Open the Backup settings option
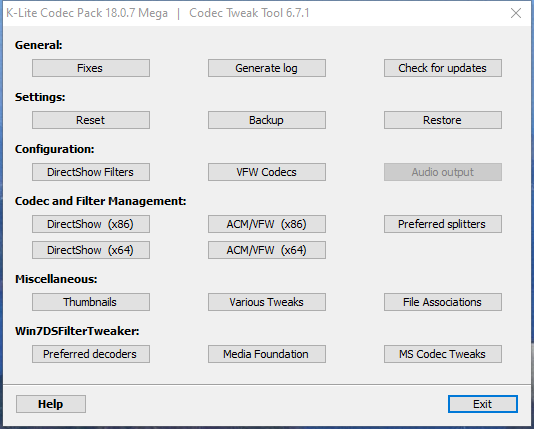Image resolution: width=534 pixels, height=429 pixels. pyautogui.click(x=267, y=120)
